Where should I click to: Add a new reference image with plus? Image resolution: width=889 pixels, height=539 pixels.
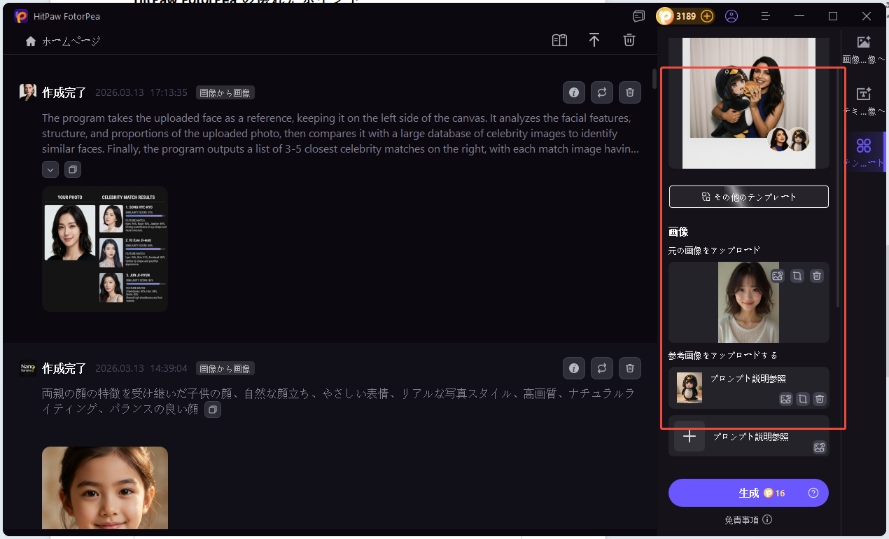(689, 436)
